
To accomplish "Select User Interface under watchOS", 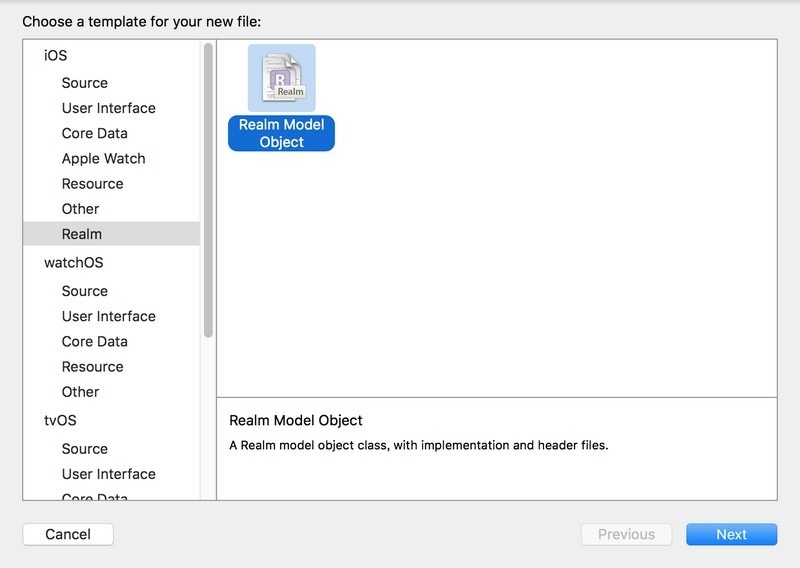I will pos(109,316).
